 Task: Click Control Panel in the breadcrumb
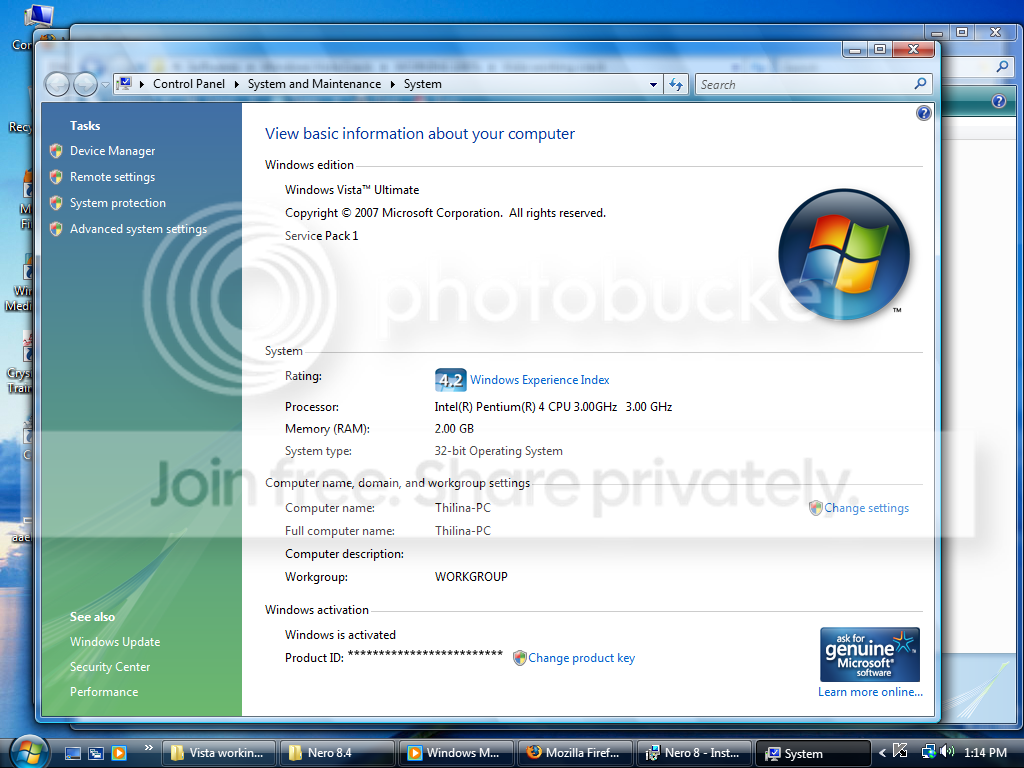(x=189, y=84)
